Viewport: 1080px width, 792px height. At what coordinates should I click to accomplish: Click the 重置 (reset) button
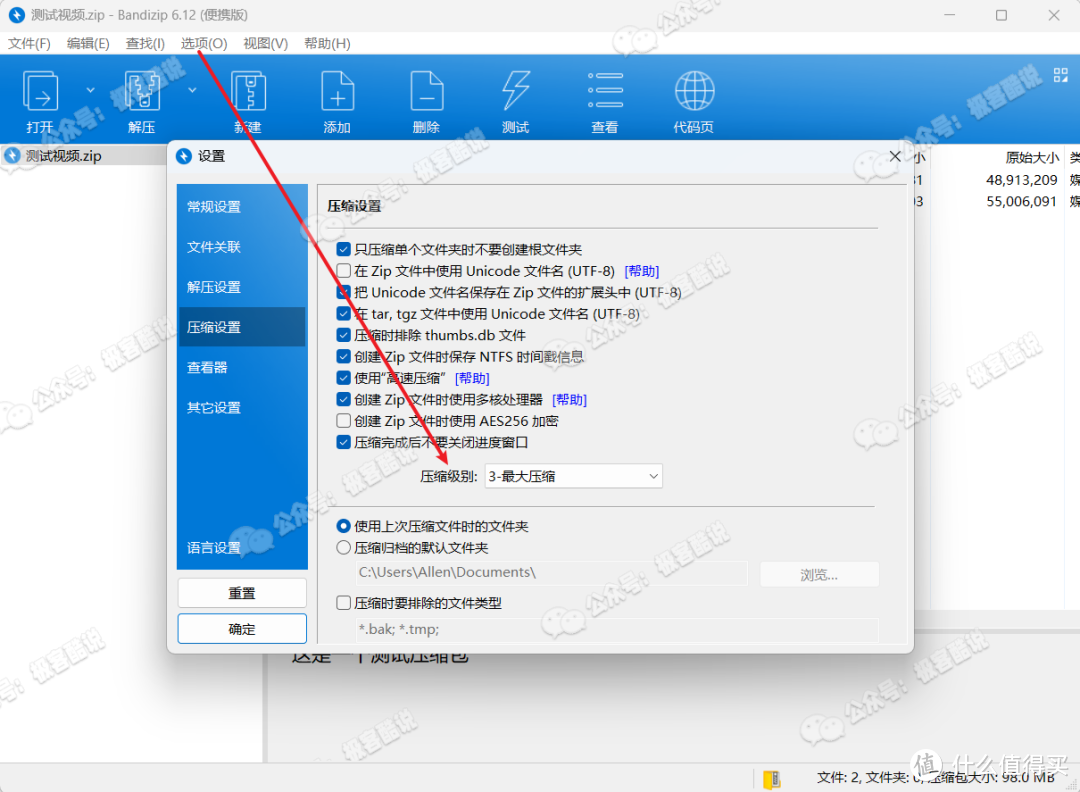(242, 593)
